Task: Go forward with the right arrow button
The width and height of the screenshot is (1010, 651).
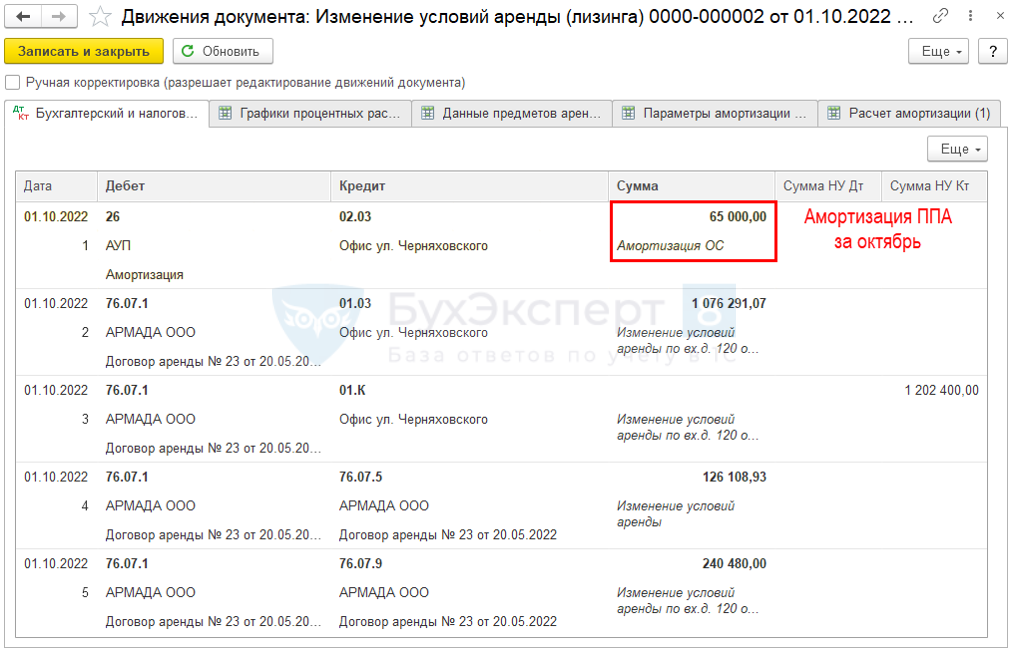Action: (59, 17)
